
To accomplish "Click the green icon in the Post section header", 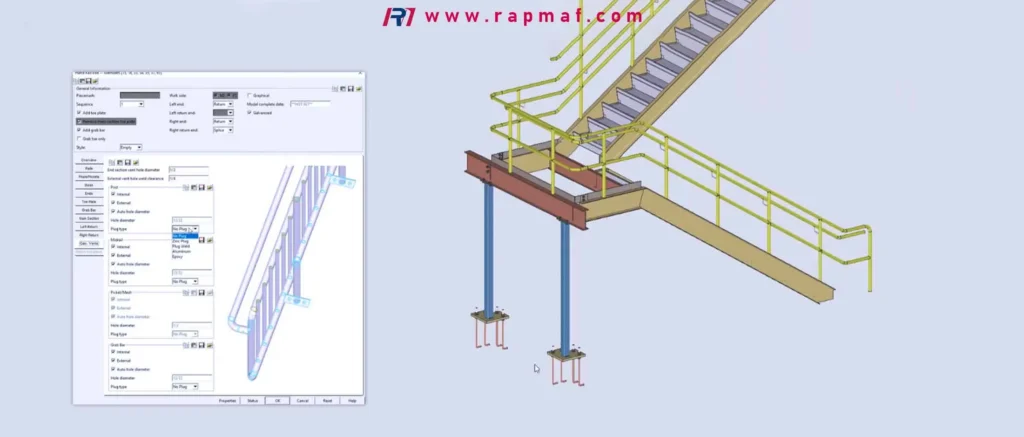I will [x=210, y=187].
